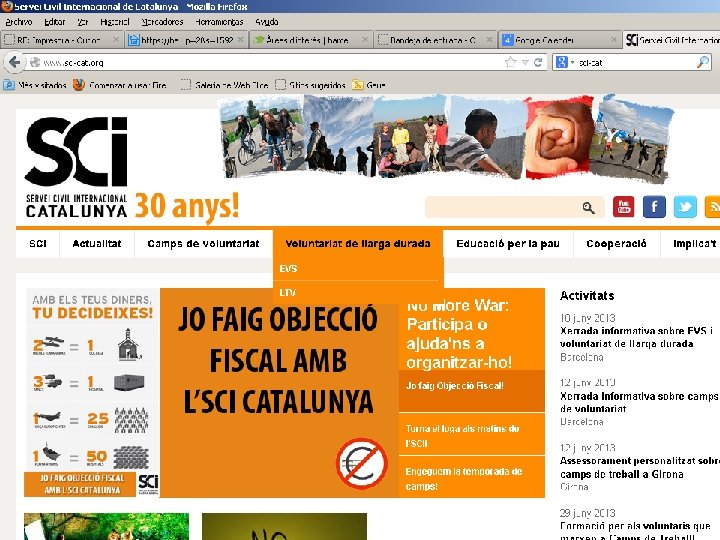Viewport: 720px width, 540px height.
Task: Open the SCI Twitter profile icon
Action: point(685,207)
